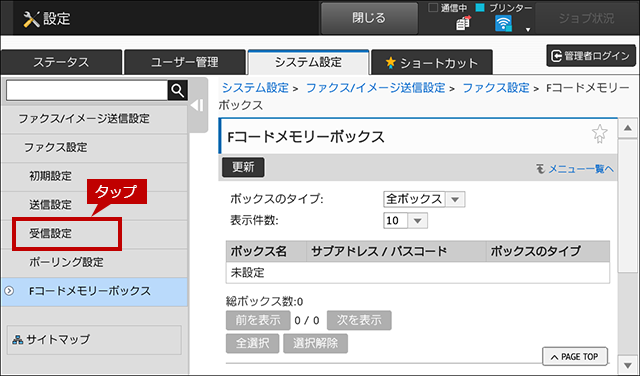Add page to favorites with star icon
The width and height of the screenshot is (640, 376).
pos(599,134)
